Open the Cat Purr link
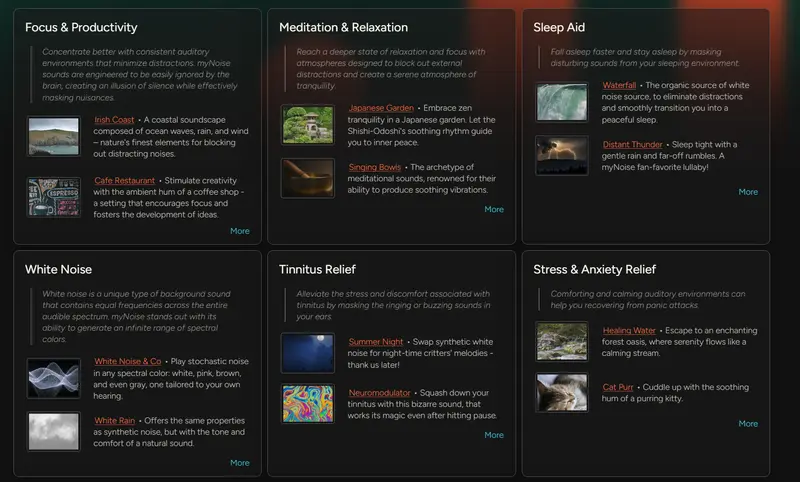 coord(617,388)
